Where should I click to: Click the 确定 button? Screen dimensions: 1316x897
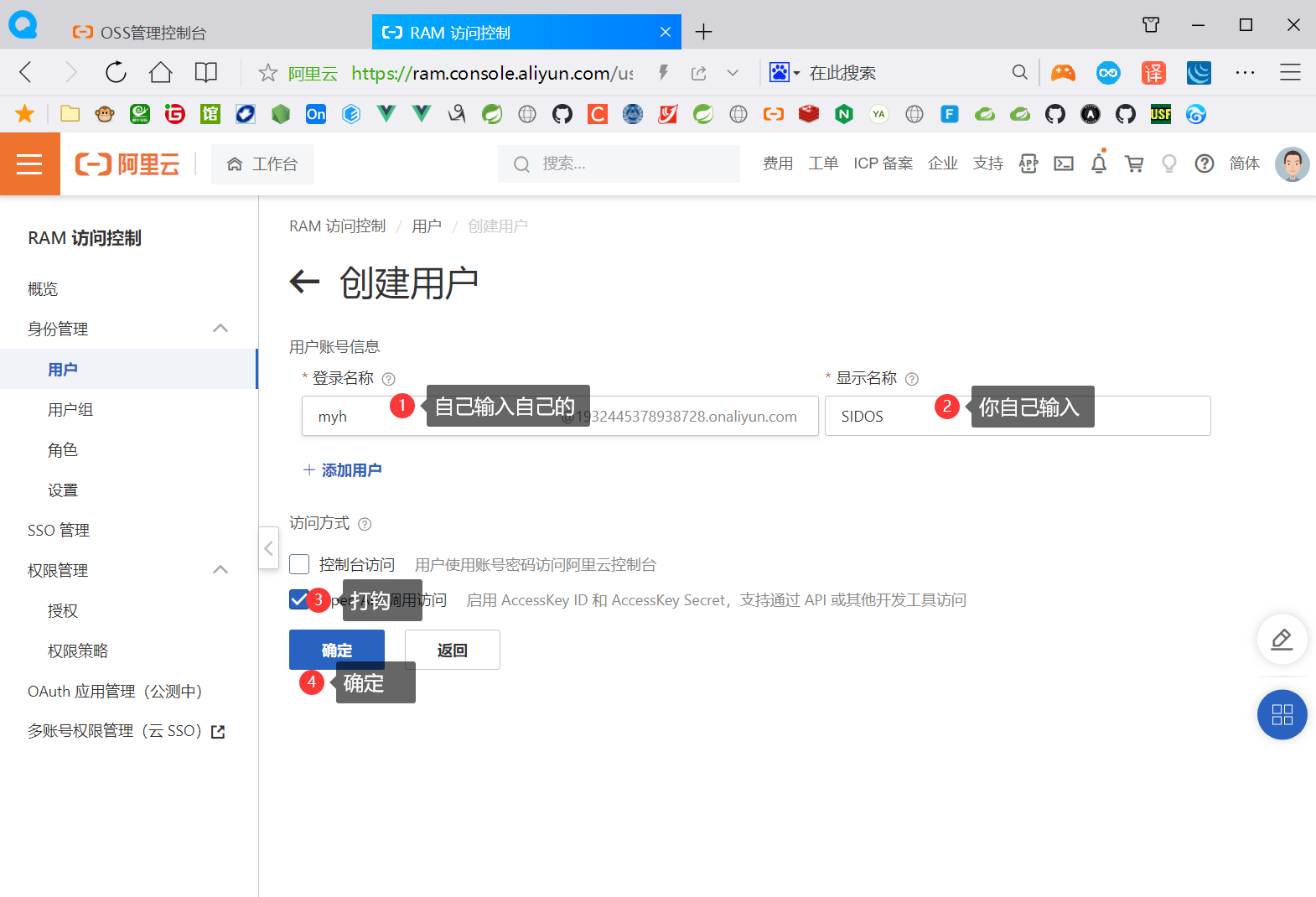(336, 650)
